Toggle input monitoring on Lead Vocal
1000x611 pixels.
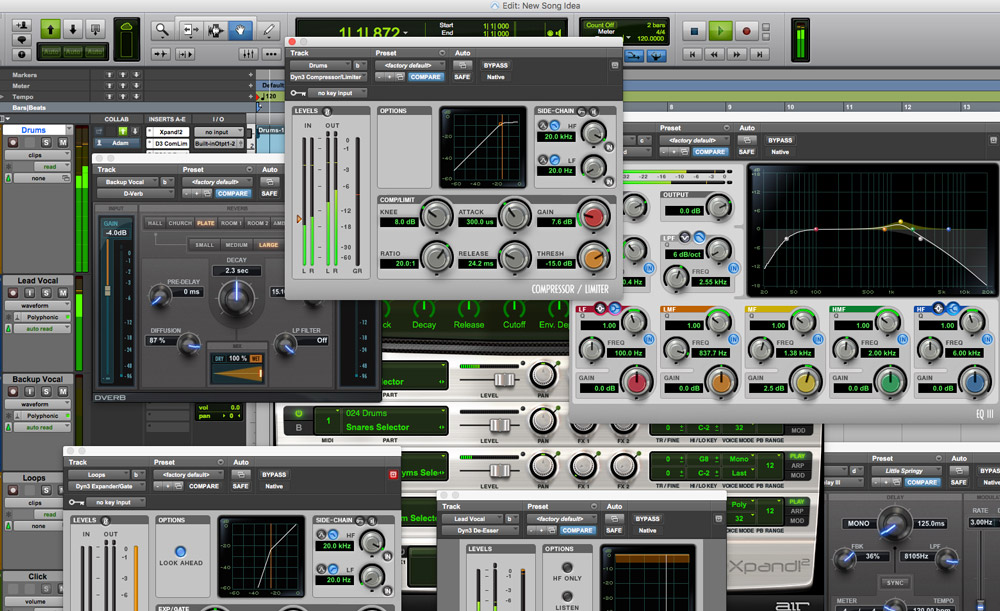point(29,293)
